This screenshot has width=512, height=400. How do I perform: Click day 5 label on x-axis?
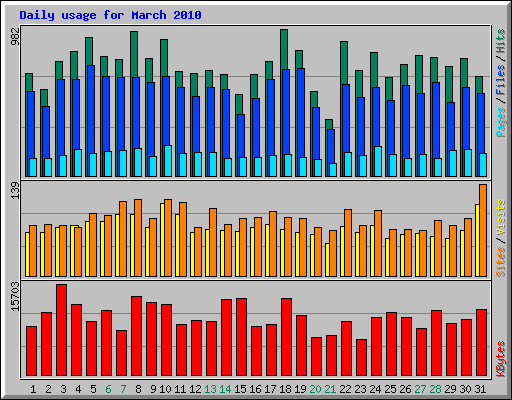click(x=93, y=389)
